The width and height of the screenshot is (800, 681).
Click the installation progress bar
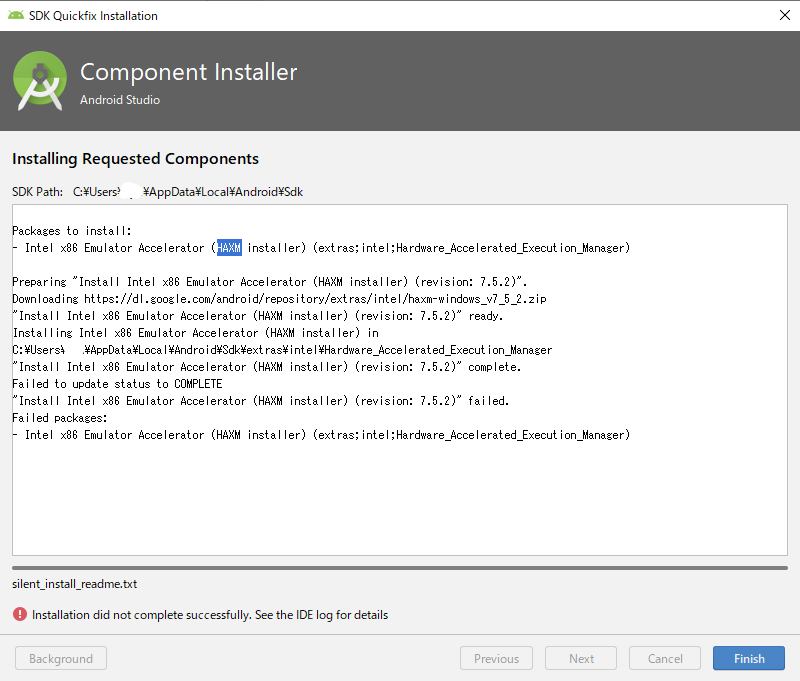coord(399,567)
